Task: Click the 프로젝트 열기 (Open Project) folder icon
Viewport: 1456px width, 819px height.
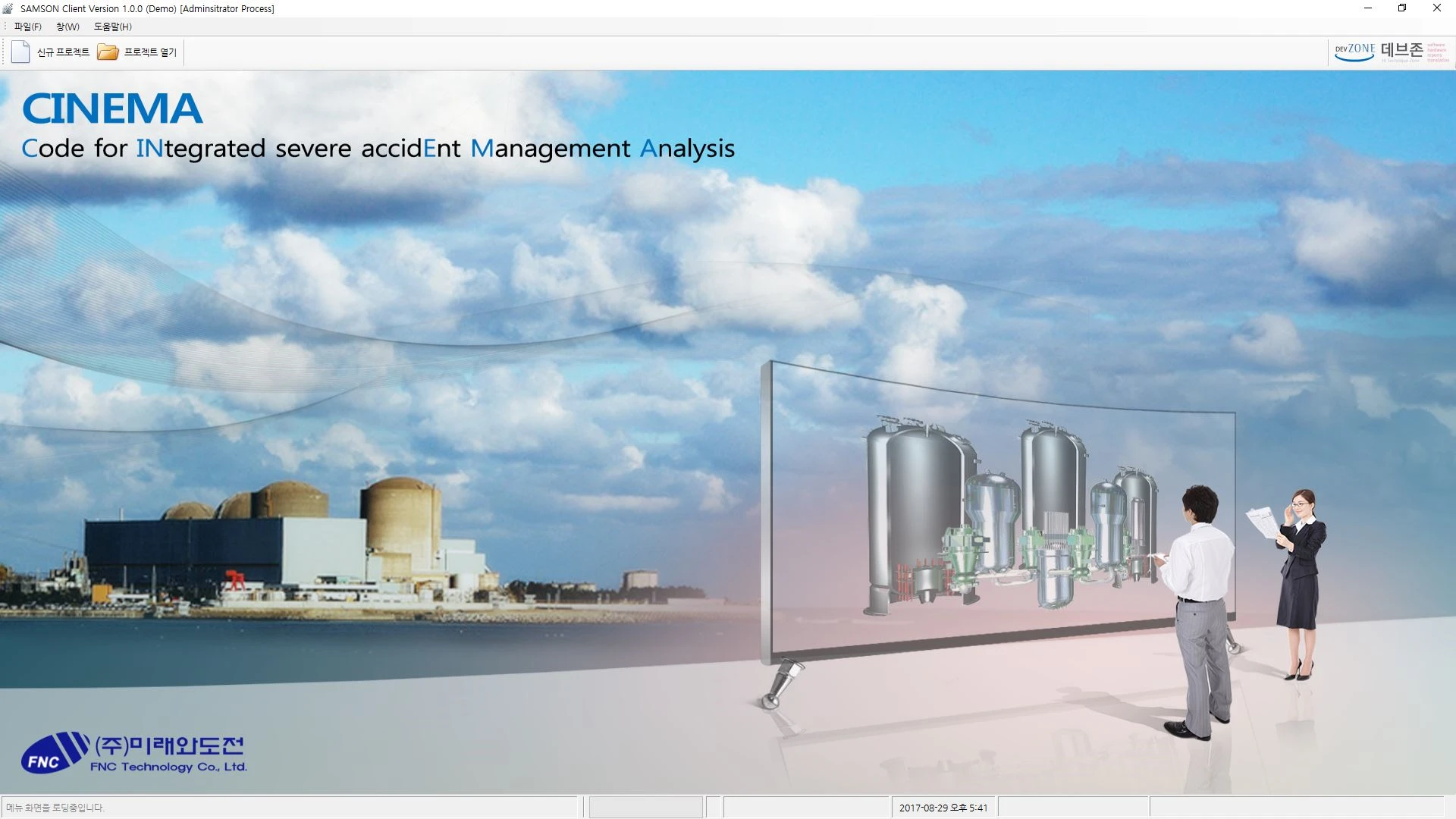Action: tap(107, 51)
